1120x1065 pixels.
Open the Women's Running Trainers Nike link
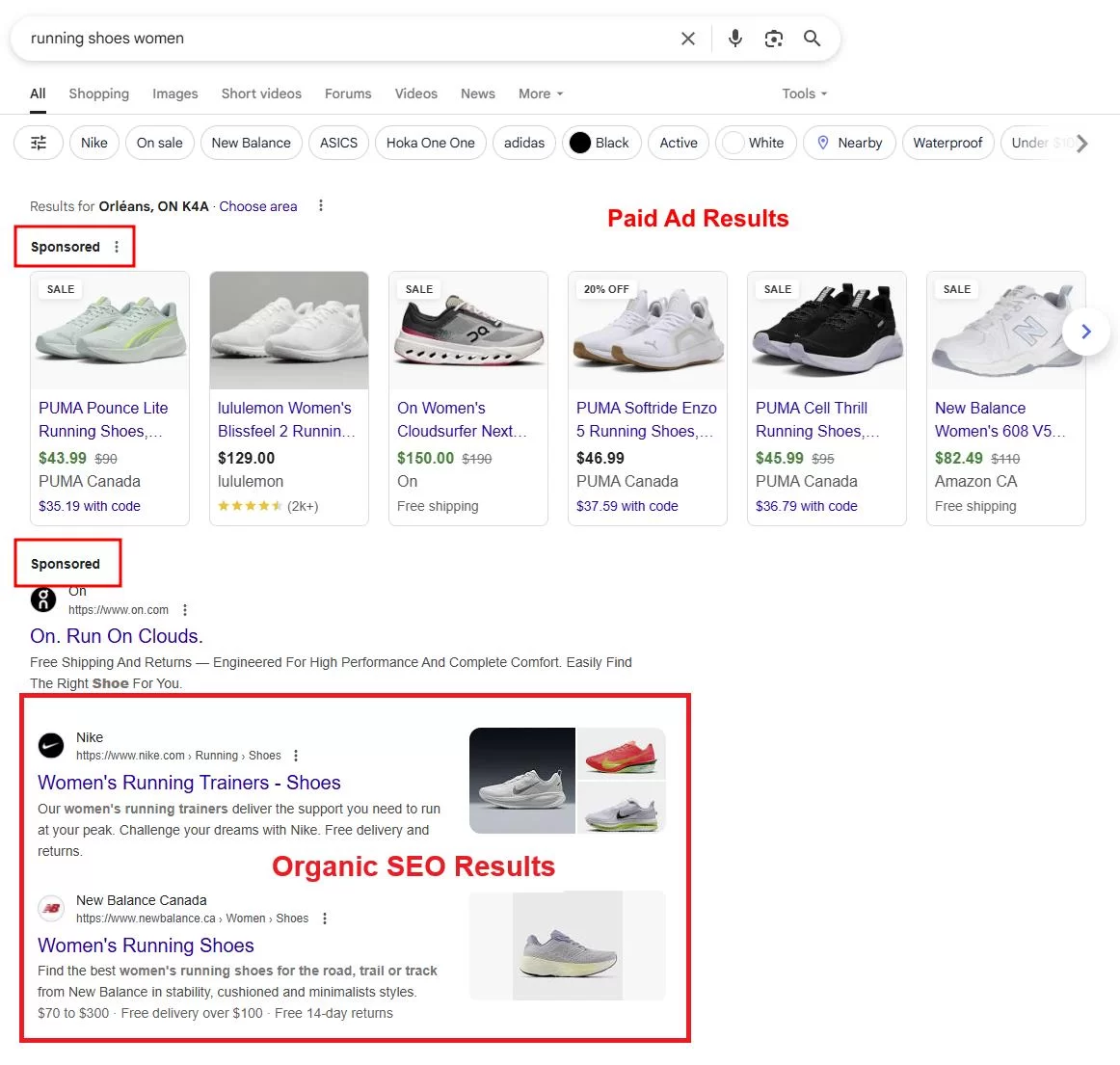point(189,783)
